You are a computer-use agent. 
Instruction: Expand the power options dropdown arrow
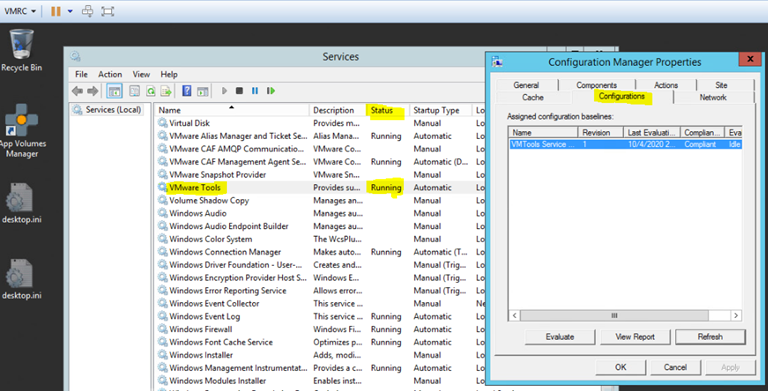pos(70,11)
